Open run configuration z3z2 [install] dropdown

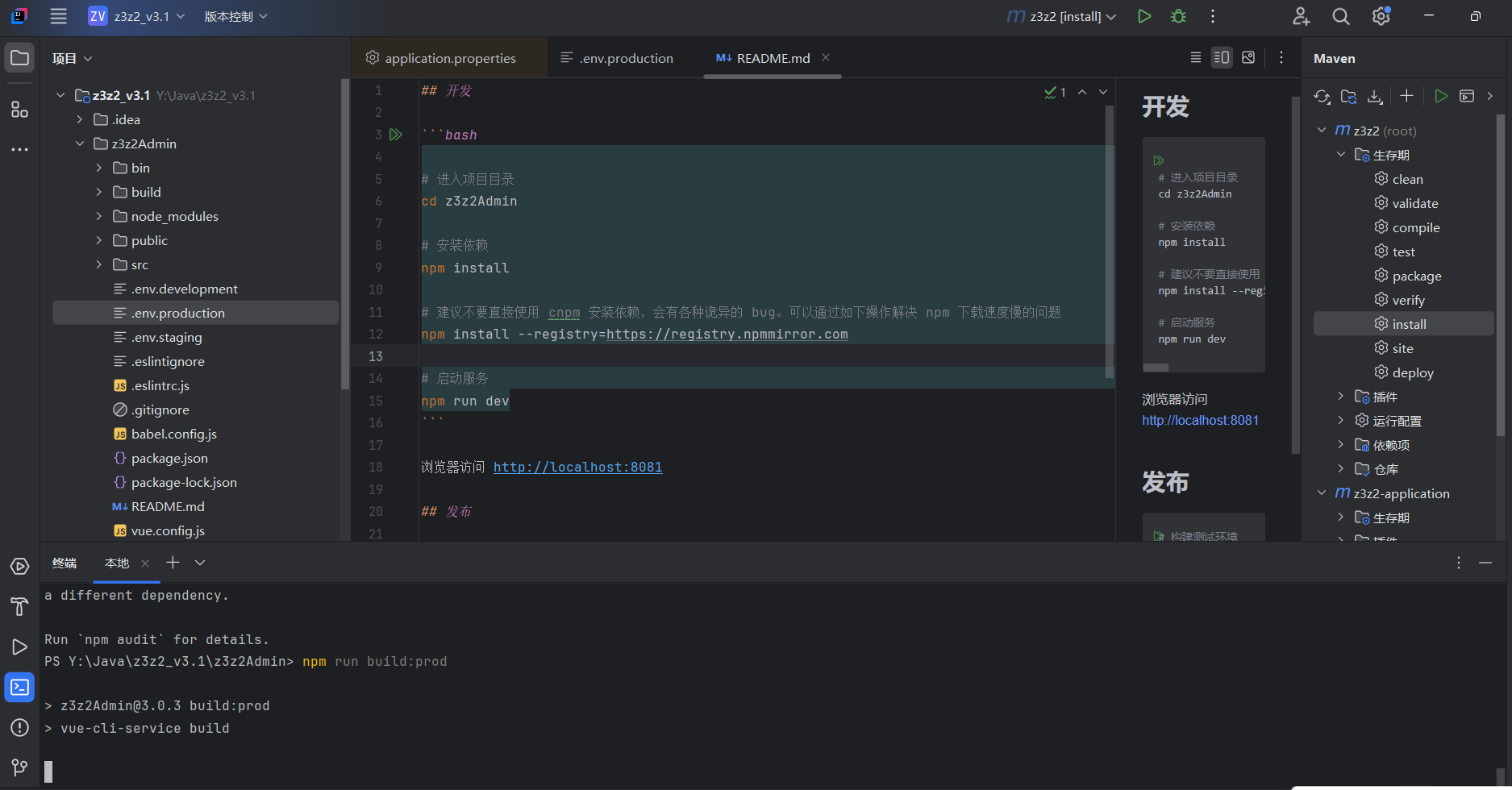tap(1062, 16)
